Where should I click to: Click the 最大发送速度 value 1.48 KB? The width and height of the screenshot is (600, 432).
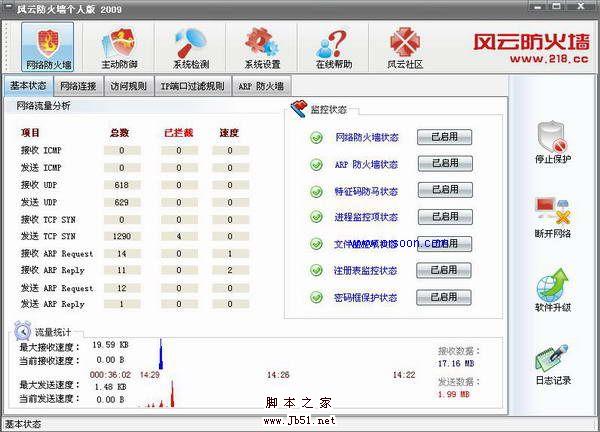[110, 387]
